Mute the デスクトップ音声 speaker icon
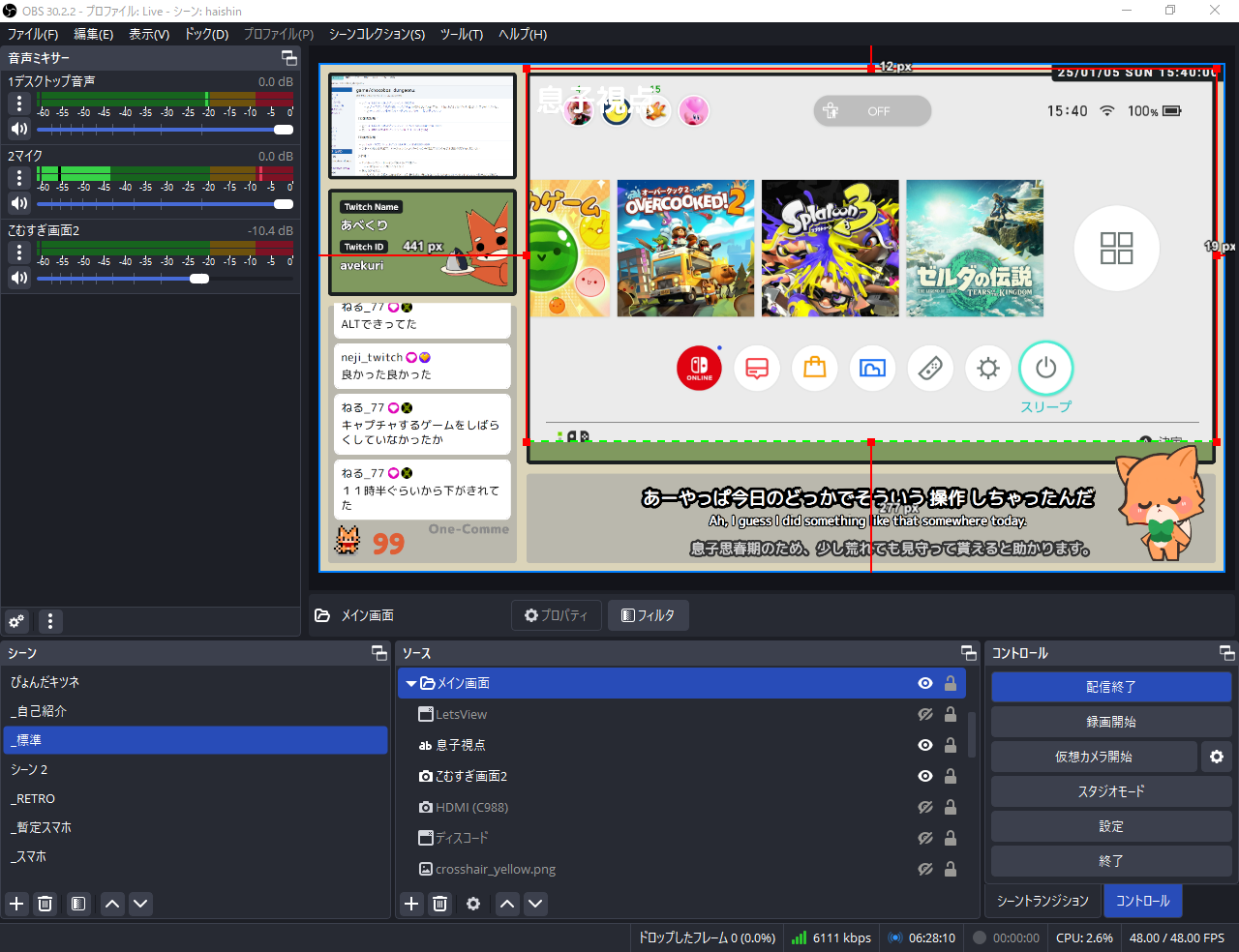 pyautogui.click(x=18, y=129)
